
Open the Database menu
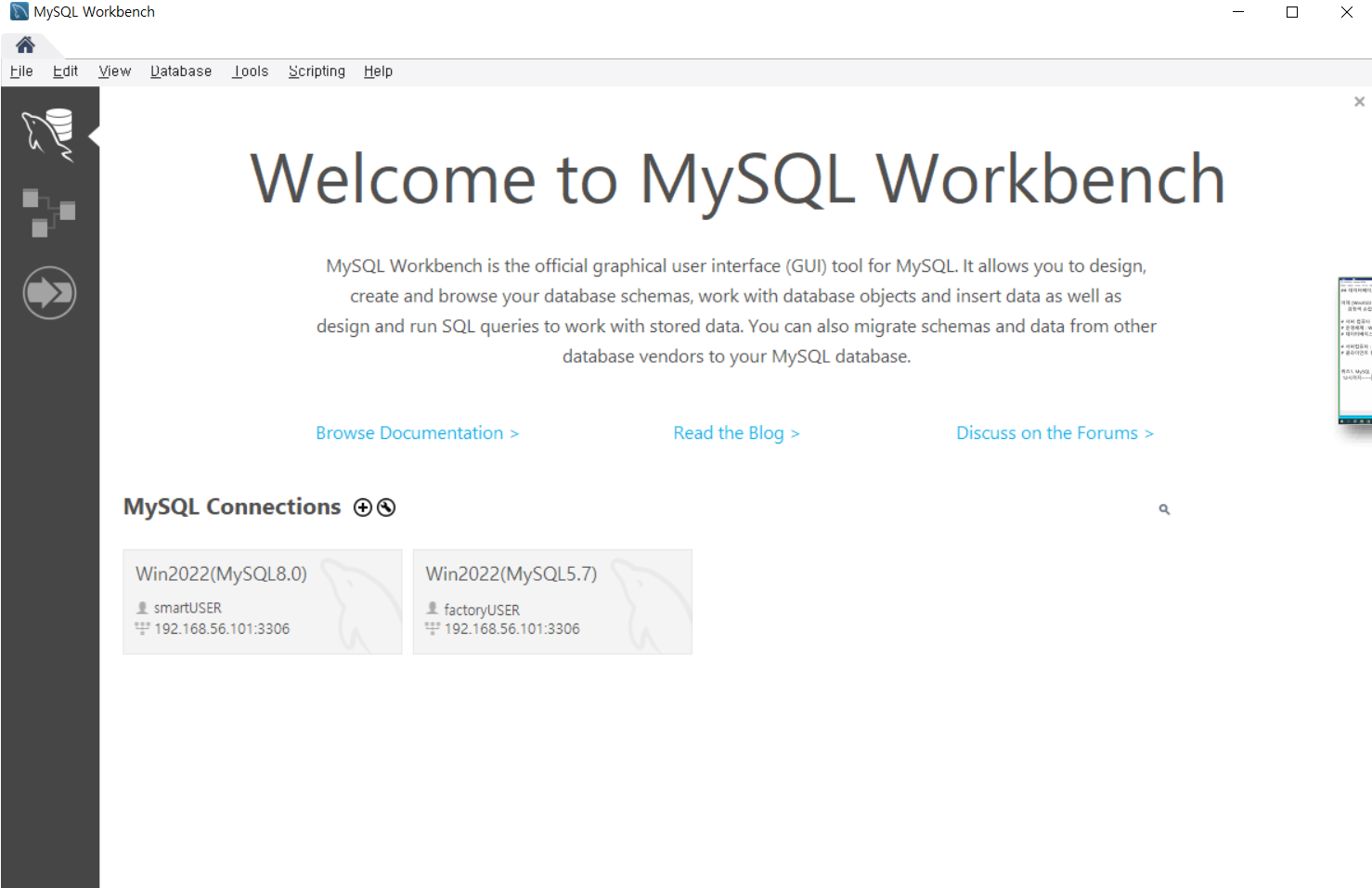(x=181, y=71)
